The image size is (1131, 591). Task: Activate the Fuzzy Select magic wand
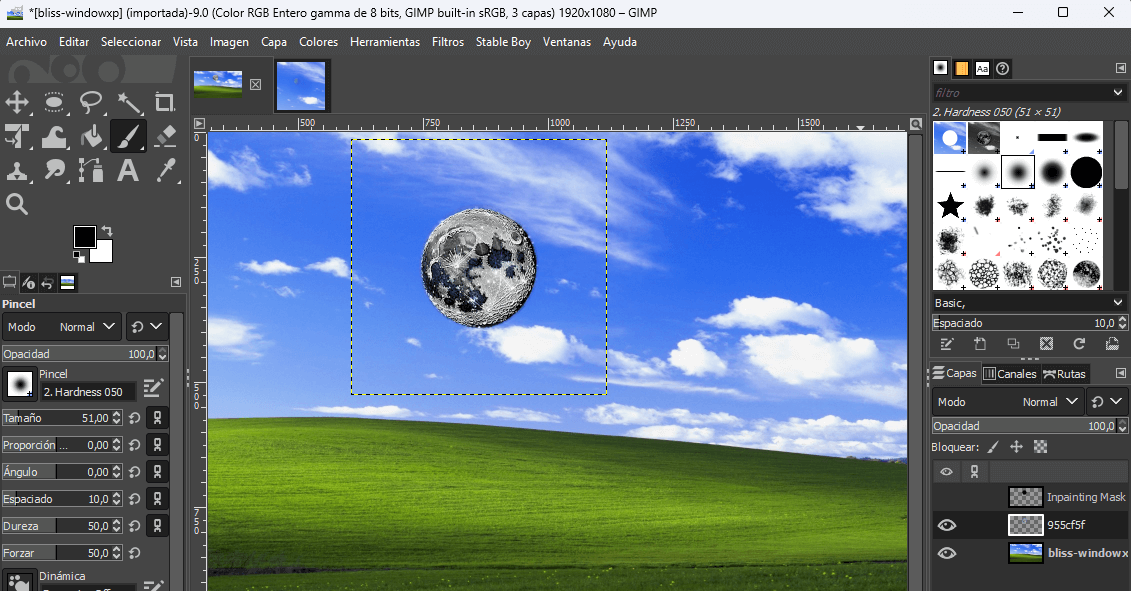pos(128,102)
